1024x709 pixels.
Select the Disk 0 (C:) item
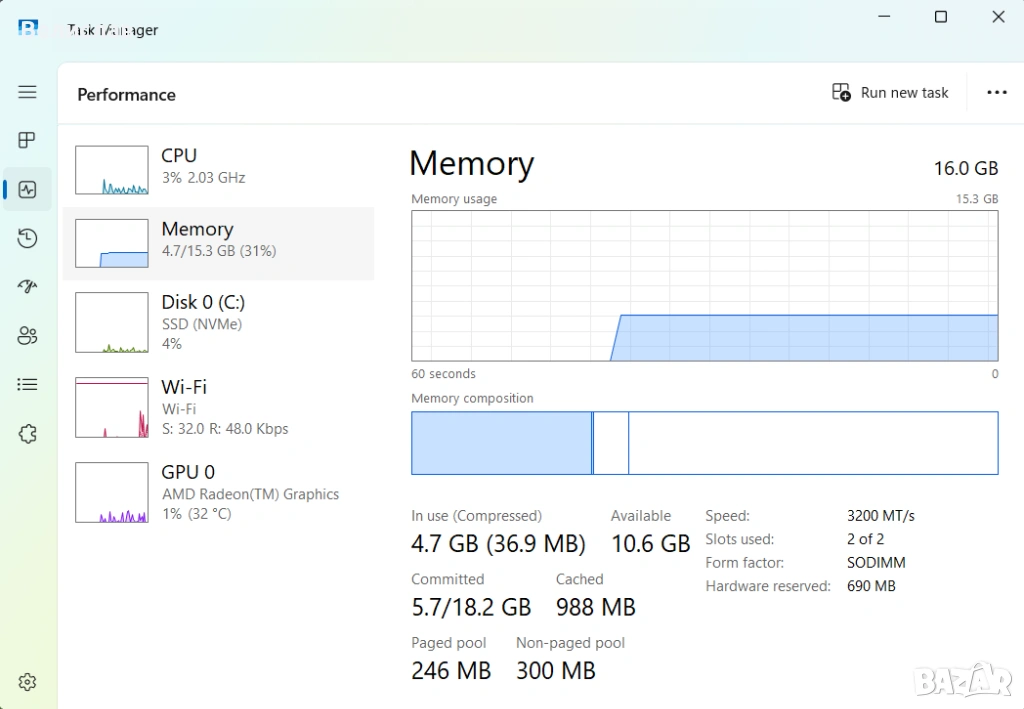pos(218,322)
